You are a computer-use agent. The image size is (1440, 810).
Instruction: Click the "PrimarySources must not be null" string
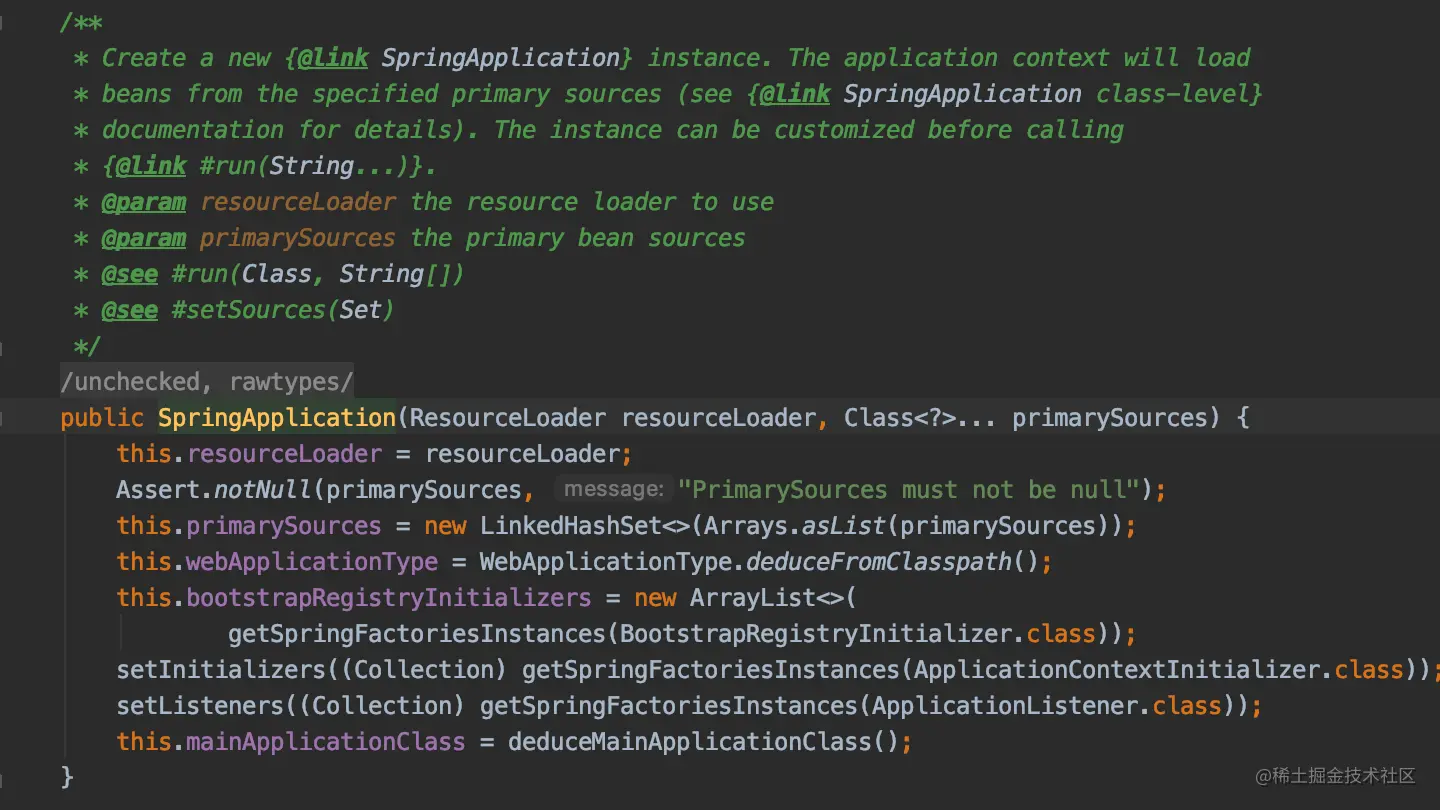click(910, 490)
